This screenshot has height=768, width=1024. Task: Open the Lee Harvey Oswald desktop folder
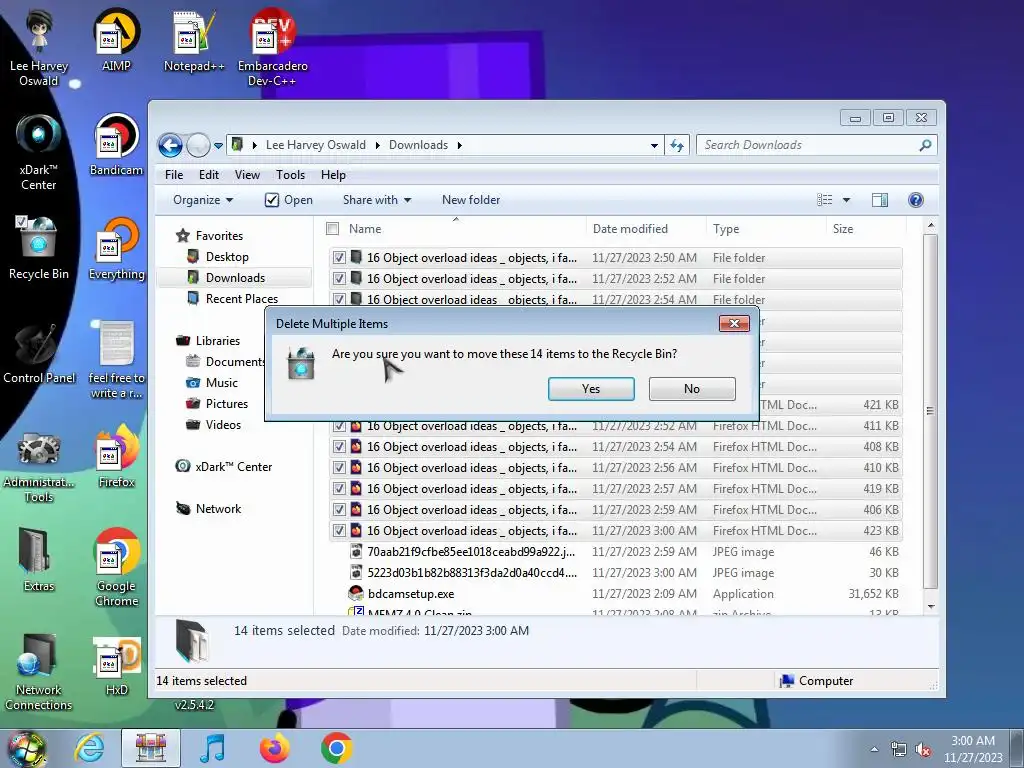[x=39, y=46]
